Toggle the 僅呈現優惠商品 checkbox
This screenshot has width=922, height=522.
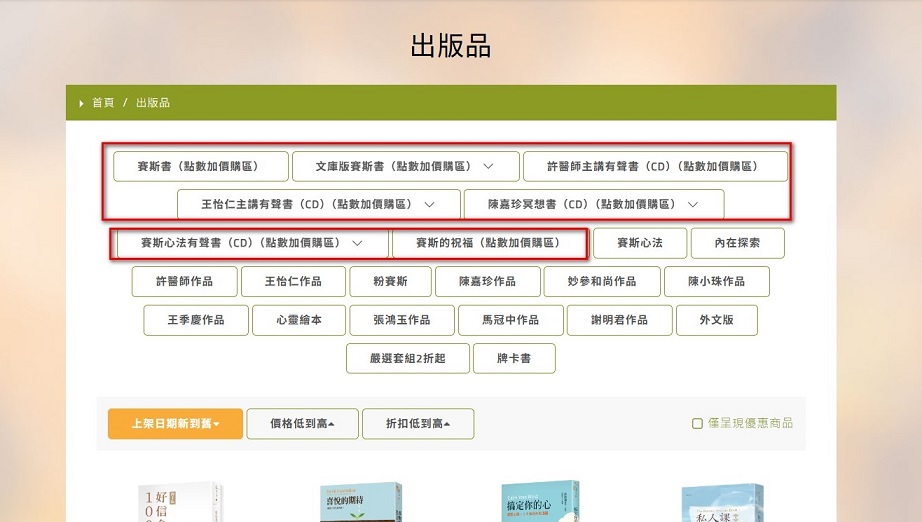click(x=697, y=423)
